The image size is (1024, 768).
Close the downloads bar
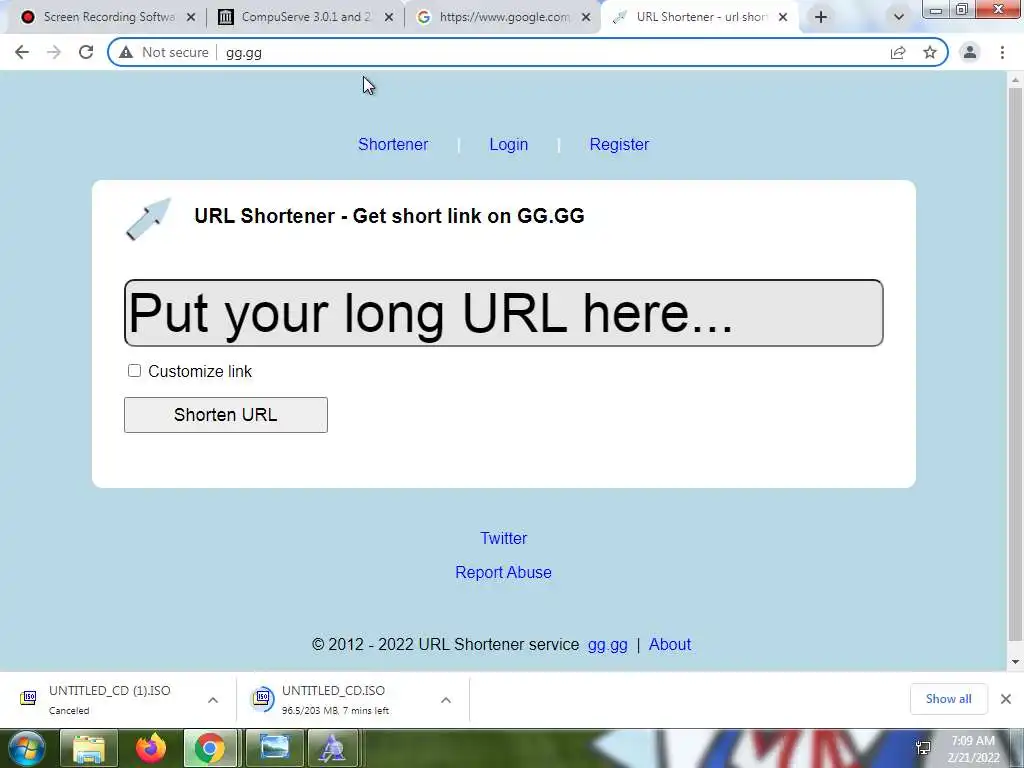[1006, 699]
